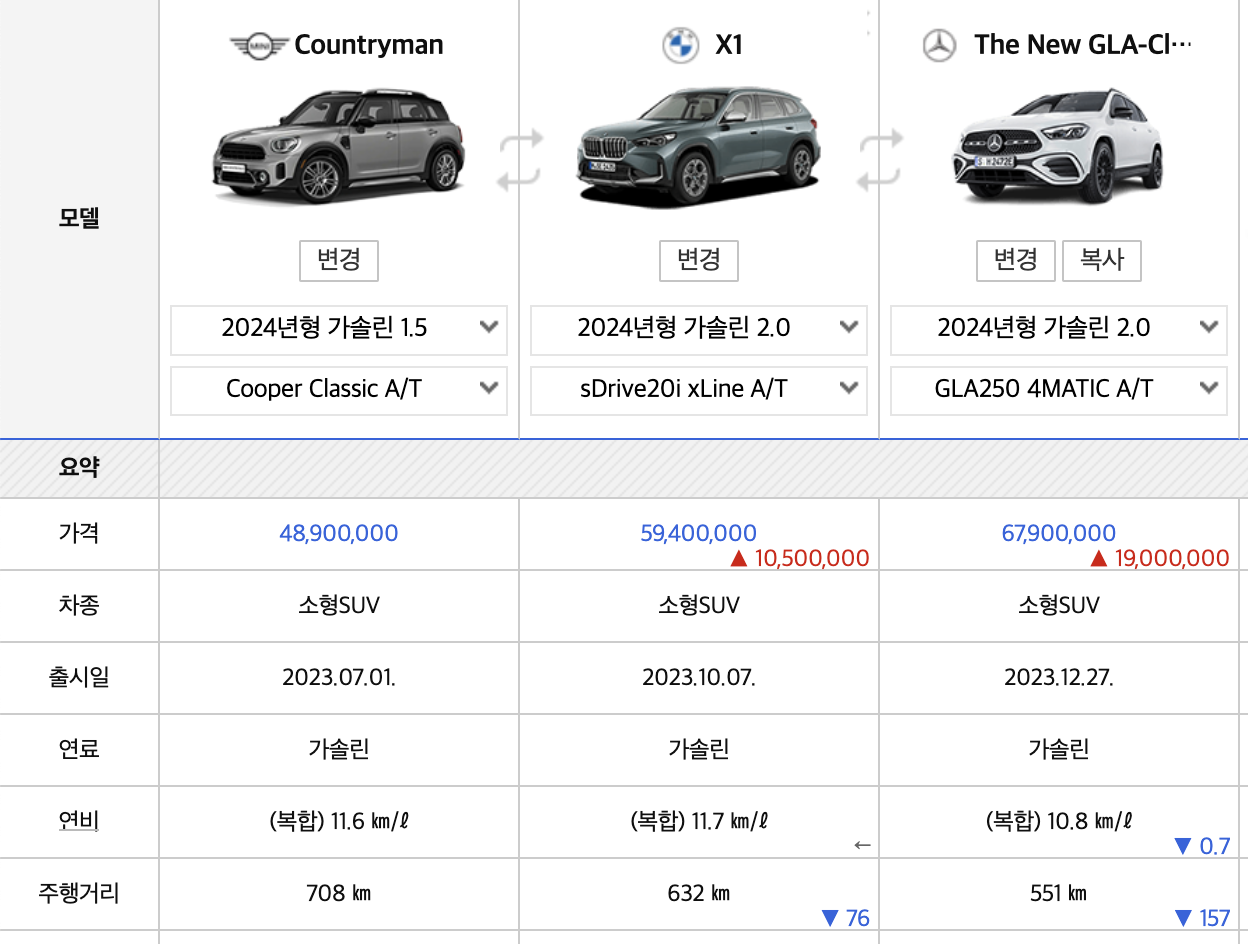Click the underlined 연비 row label
The width and height of the screenshot is (1248, 944).
(x=78, y=821)
